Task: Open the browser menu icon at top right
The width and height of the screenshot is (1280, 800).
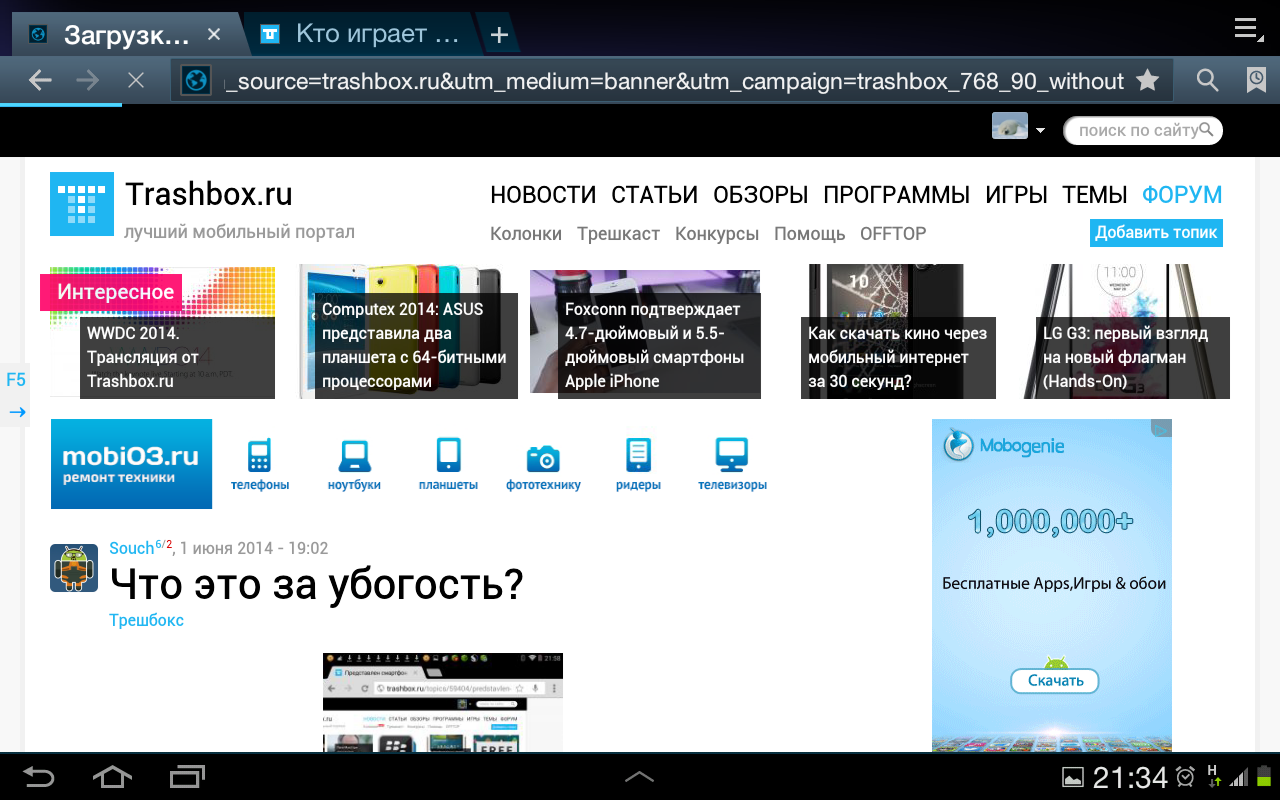Action: tap(1247, 29)
